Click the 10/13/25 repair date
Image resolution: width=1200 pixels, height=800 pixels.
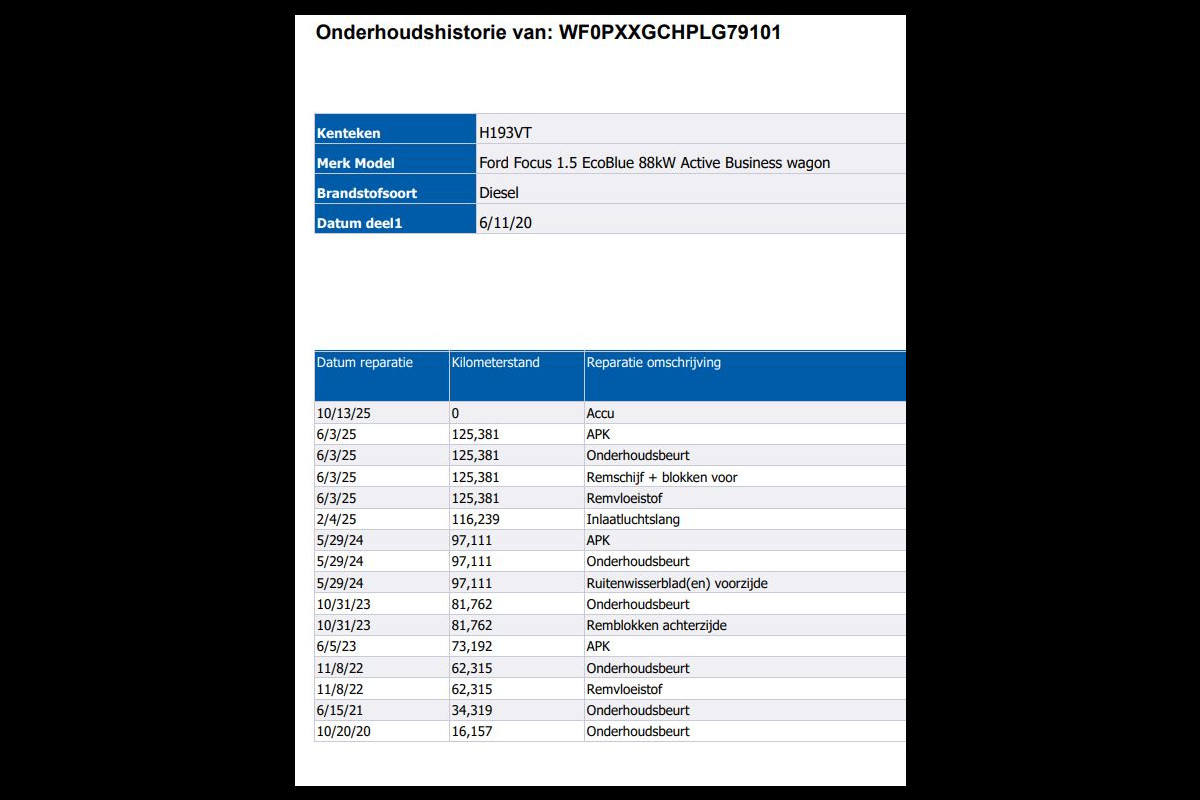click(343, 413)
